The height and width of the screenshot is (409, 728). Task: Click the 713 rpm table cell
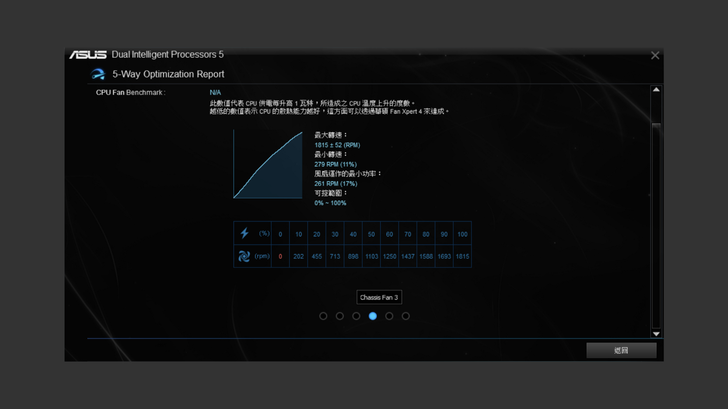335,256
